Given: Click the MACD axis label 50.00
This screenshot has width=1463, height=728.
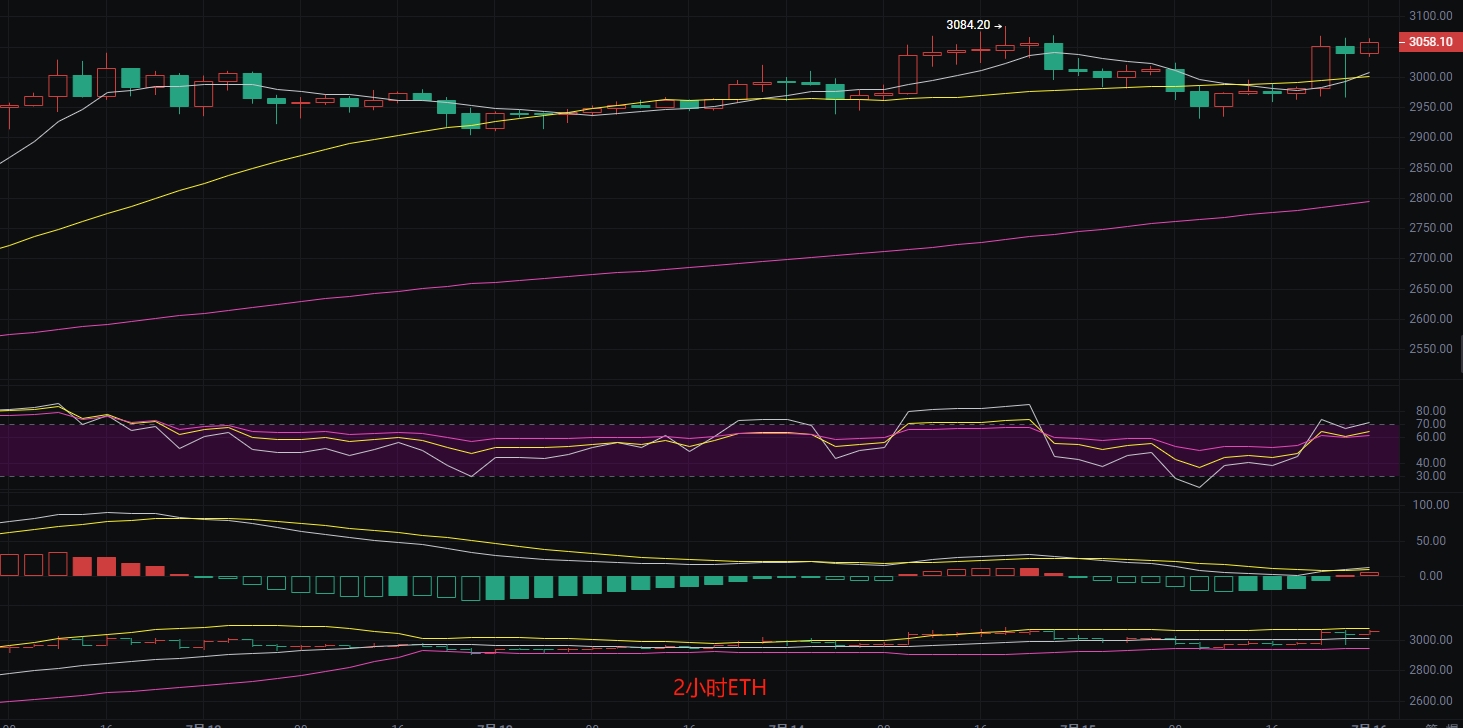Looking at the screenshot, I should (x=1432, y=541).
